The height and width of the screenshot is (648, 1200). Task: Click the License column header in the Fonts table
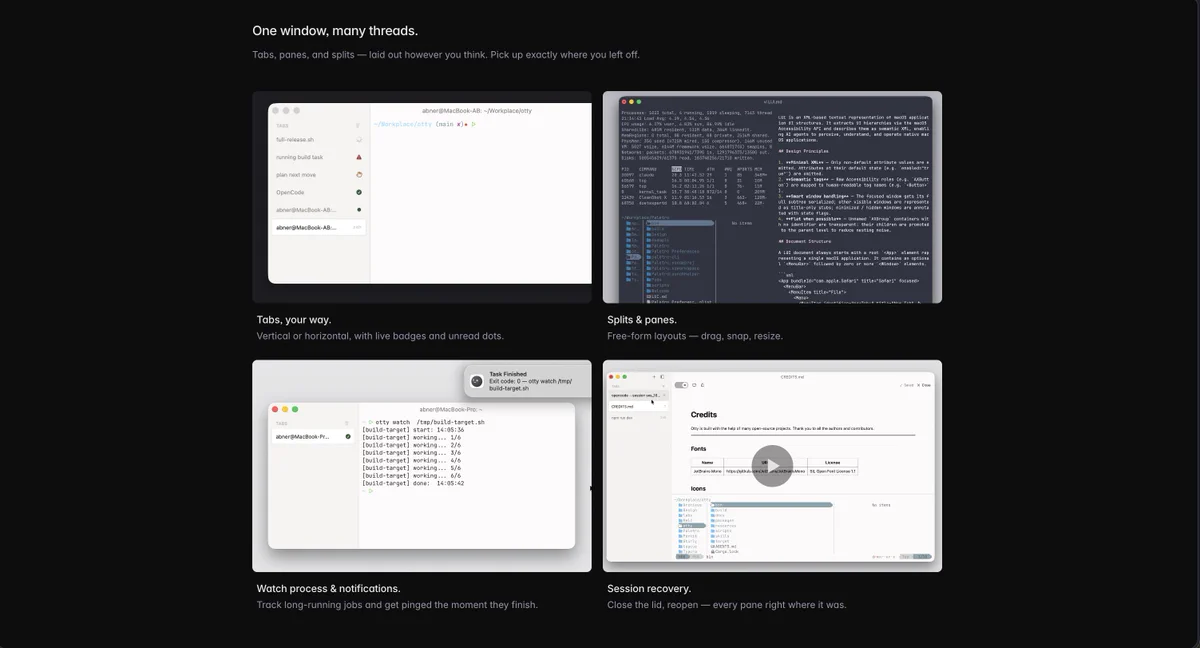pos(833,462)
